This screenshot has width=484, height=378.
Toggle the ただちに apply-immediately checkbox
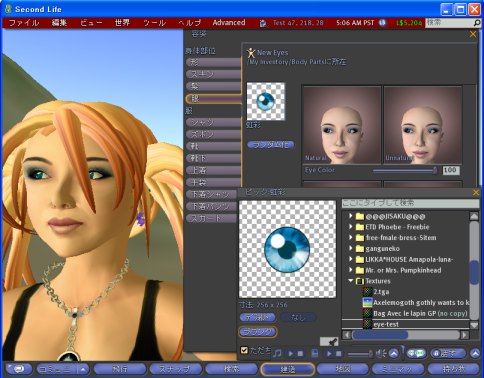coord(244,350)
